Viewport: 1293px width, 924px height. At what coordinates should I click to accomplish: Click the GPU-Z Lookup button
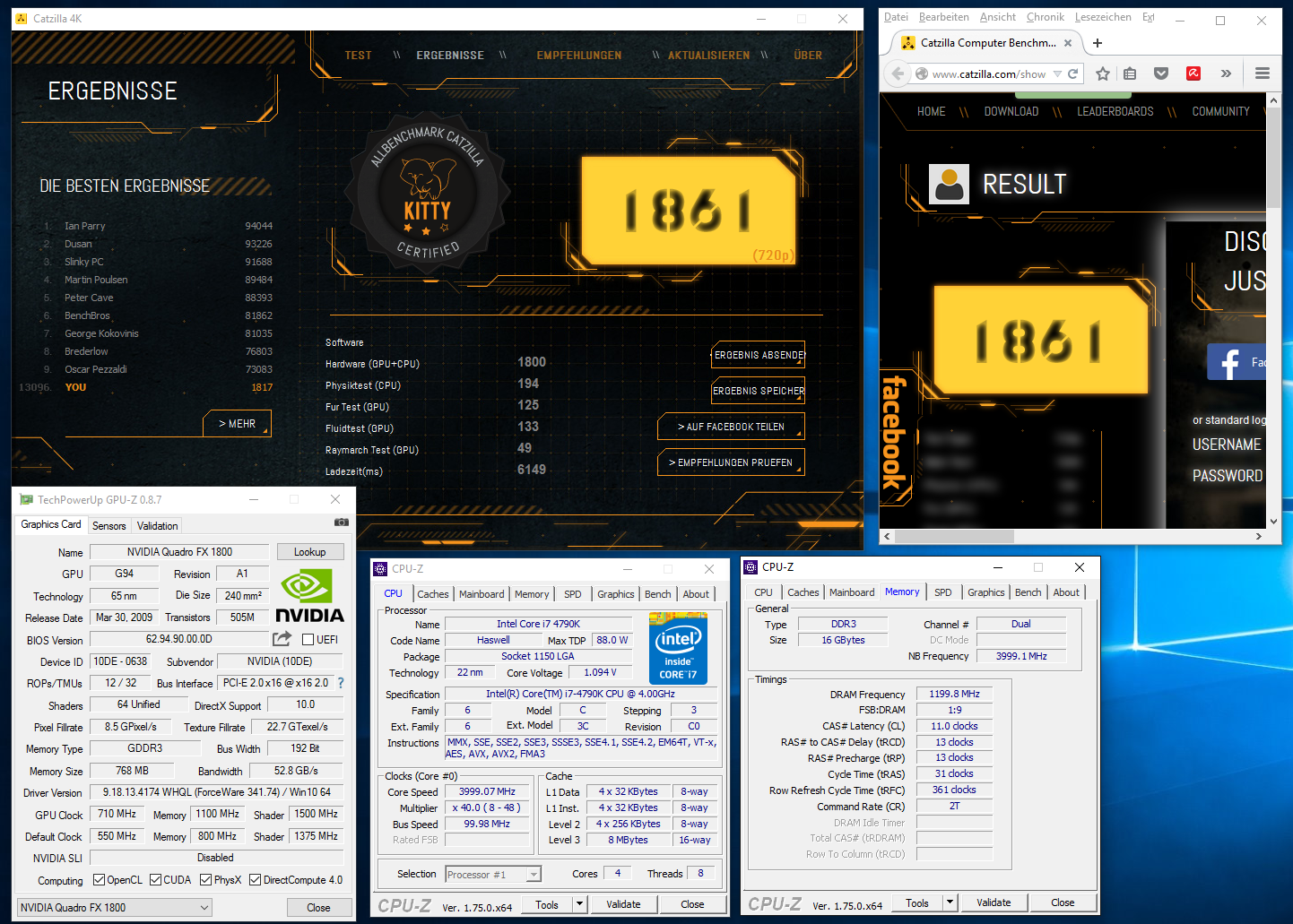pos(310,552)
